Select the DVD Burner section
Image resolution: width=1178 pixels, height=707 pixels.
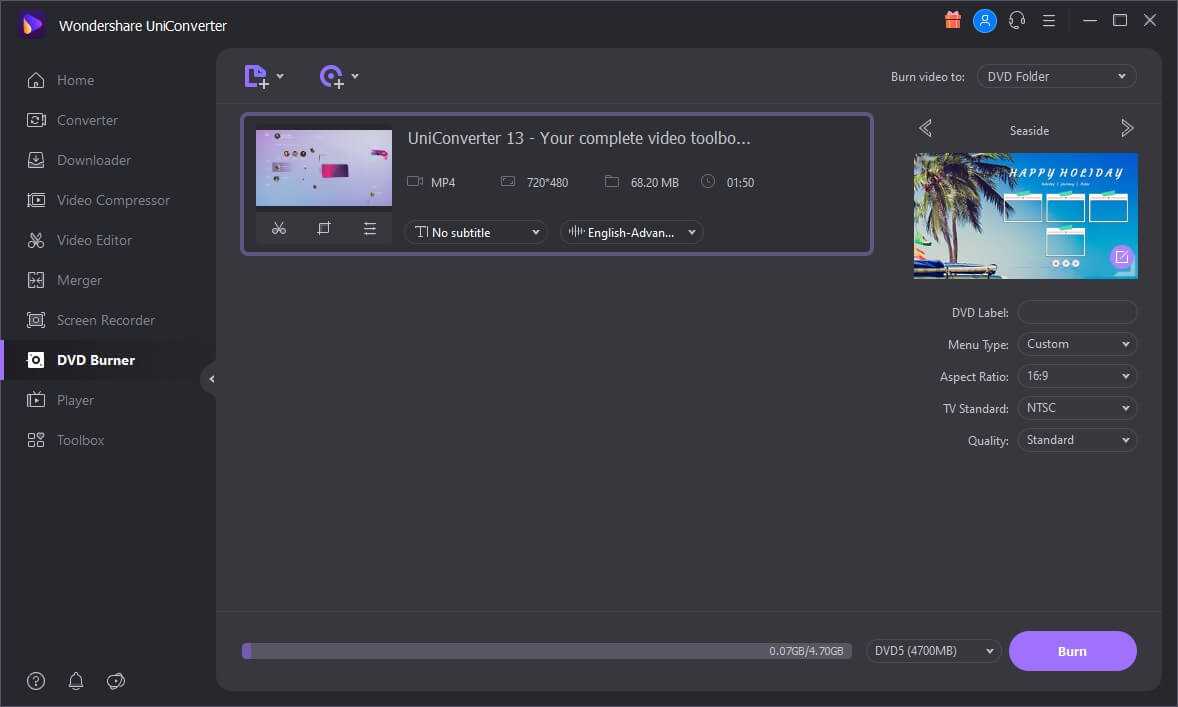click(108, 360)
